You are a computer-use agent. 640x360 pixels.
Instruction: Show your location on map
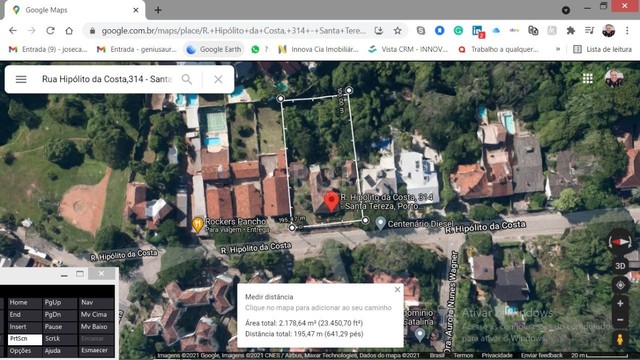point(620,285)
